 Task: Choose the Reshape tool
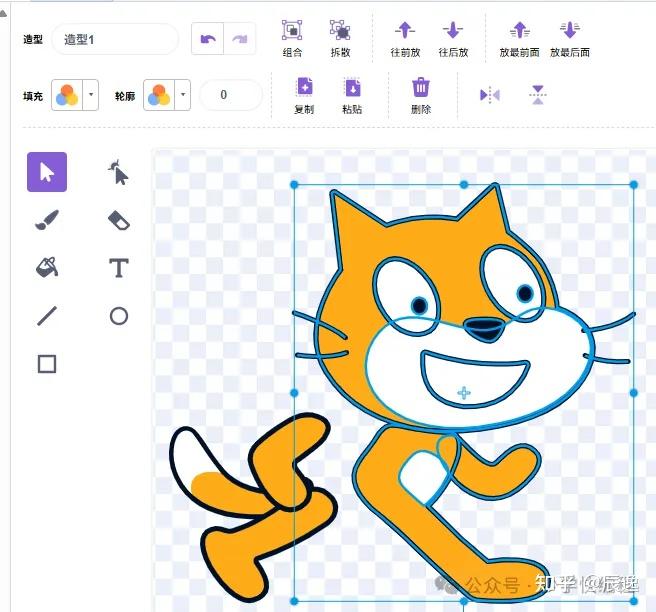pos(118,172)
